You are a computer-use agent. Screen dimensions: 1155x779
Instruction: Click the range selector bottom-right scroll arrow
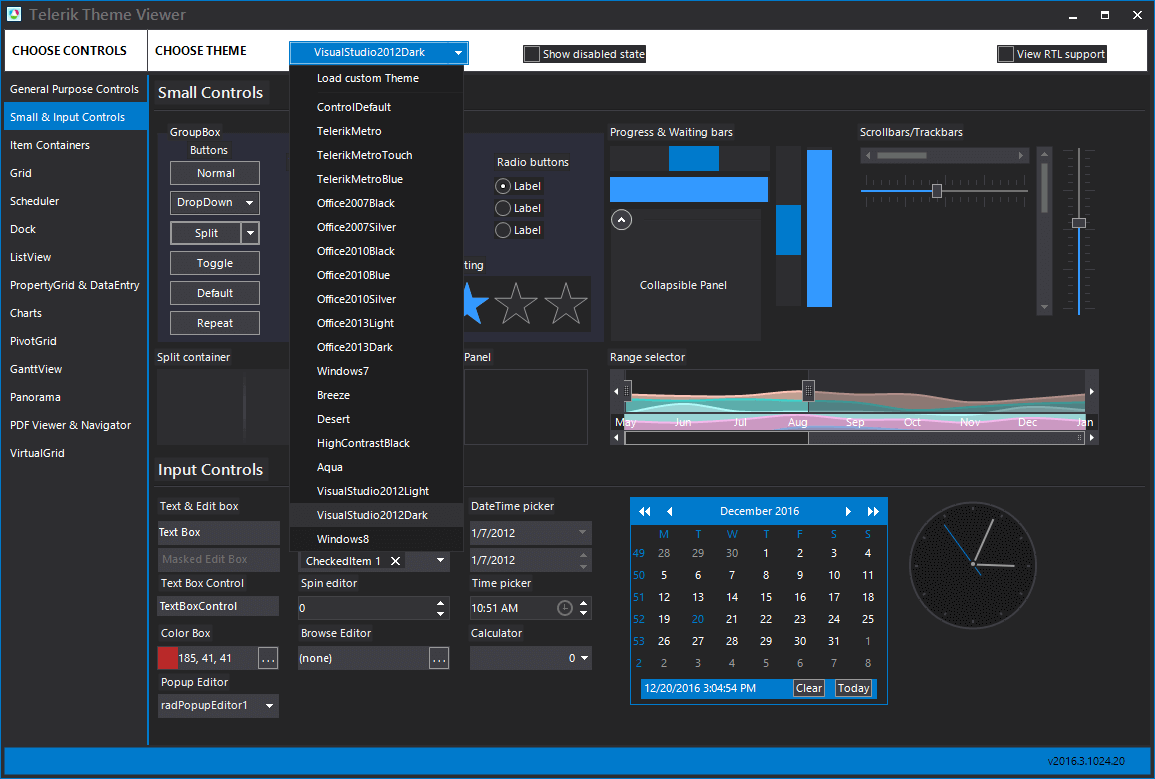pyautogui.click(x=1092, y=437)
